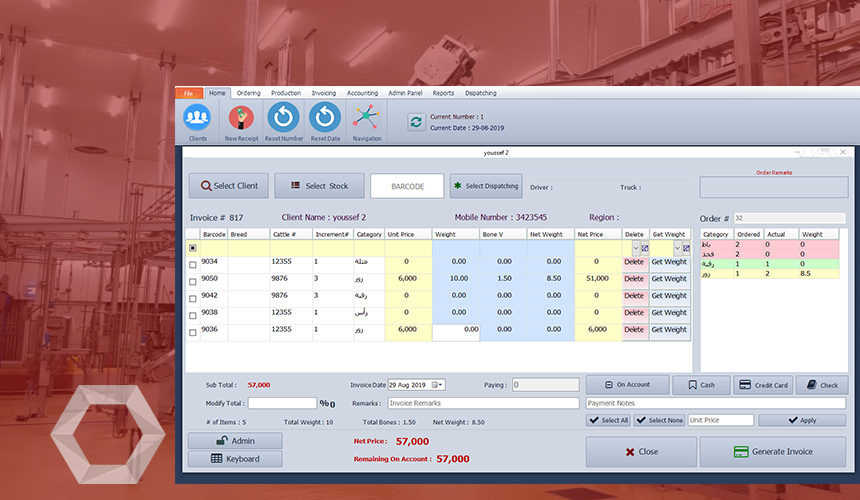Get Weight for barcode 9038 row
Image resolution: width=860 pixels, height=500 pixels.
pyautogui.click(x=669, y=314)
